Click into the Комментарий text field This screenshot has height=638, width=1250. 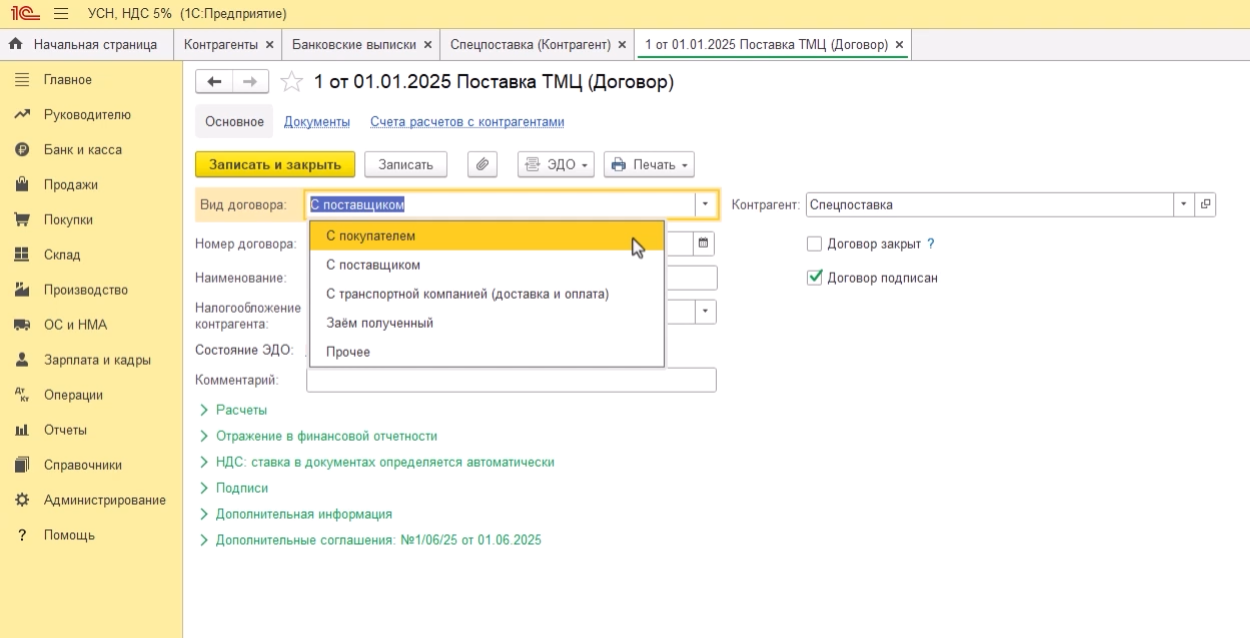click(x=511, y=380)
